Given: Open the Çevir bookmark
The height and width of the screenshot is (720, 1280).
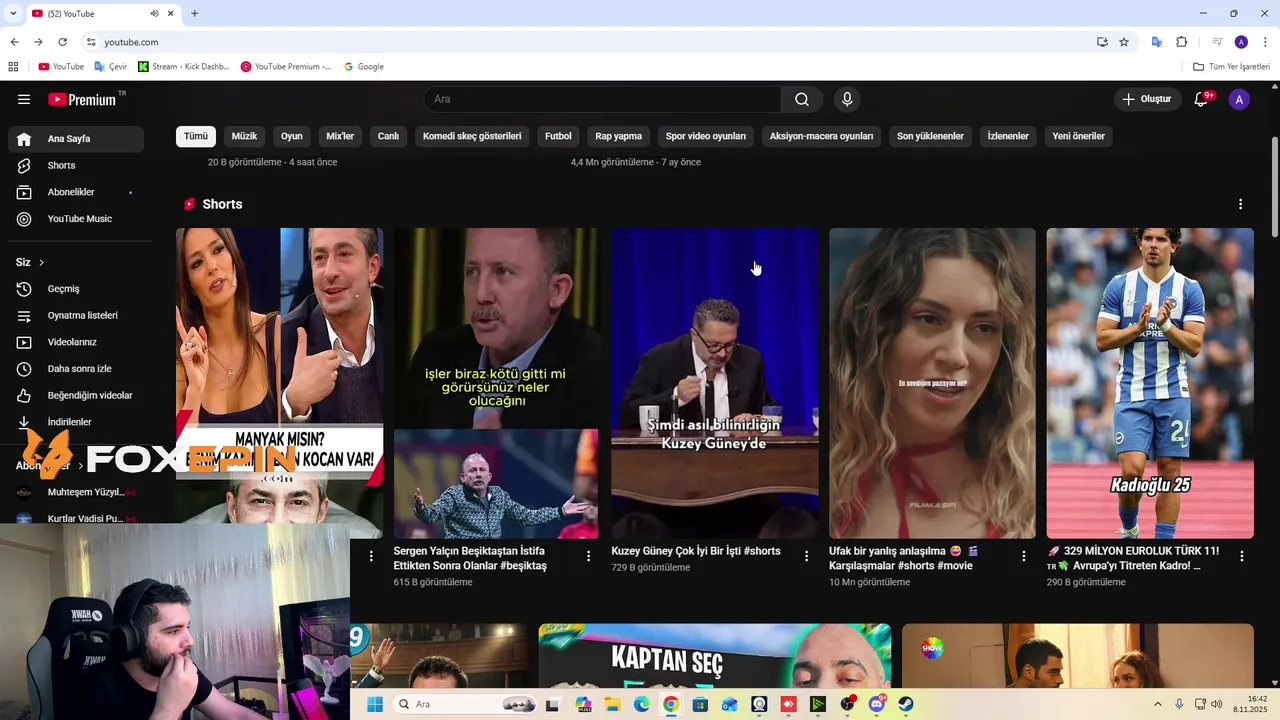Looking at the screenshot, I should 111,67.
